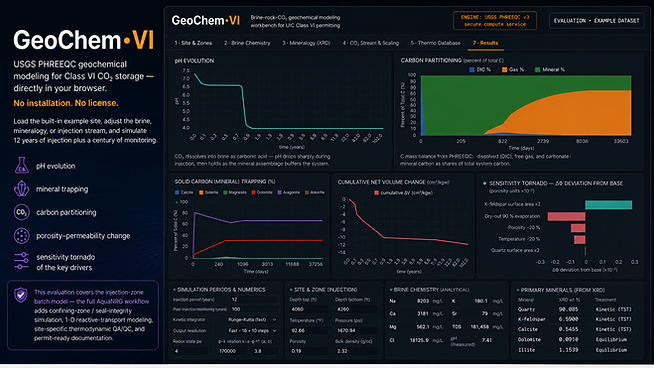The image size is (654, 368).
Task: Toggle the Siderite series legend entry
Action: tap(209, 192)
